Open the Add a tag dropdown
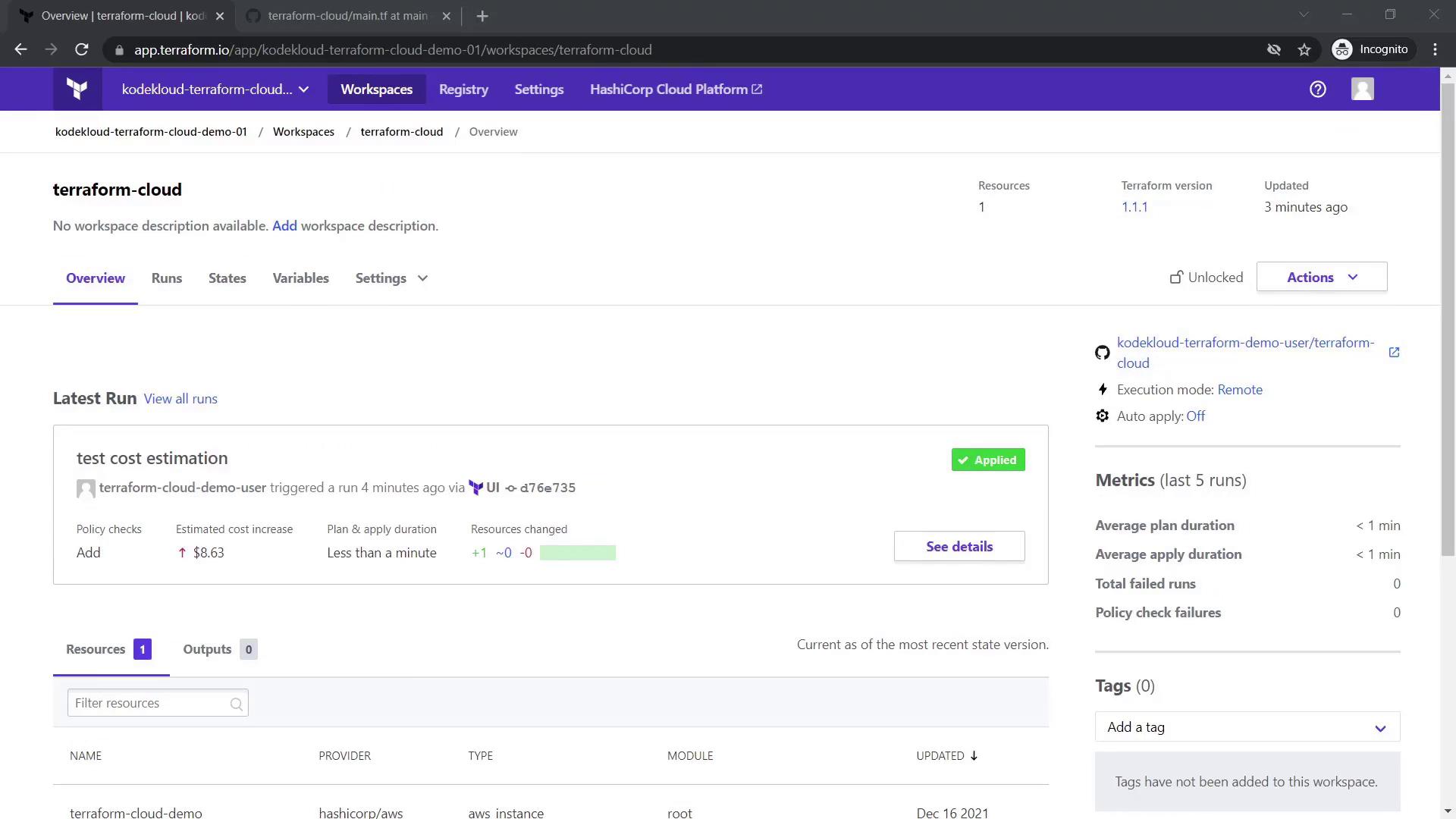 pos(1247,727)
